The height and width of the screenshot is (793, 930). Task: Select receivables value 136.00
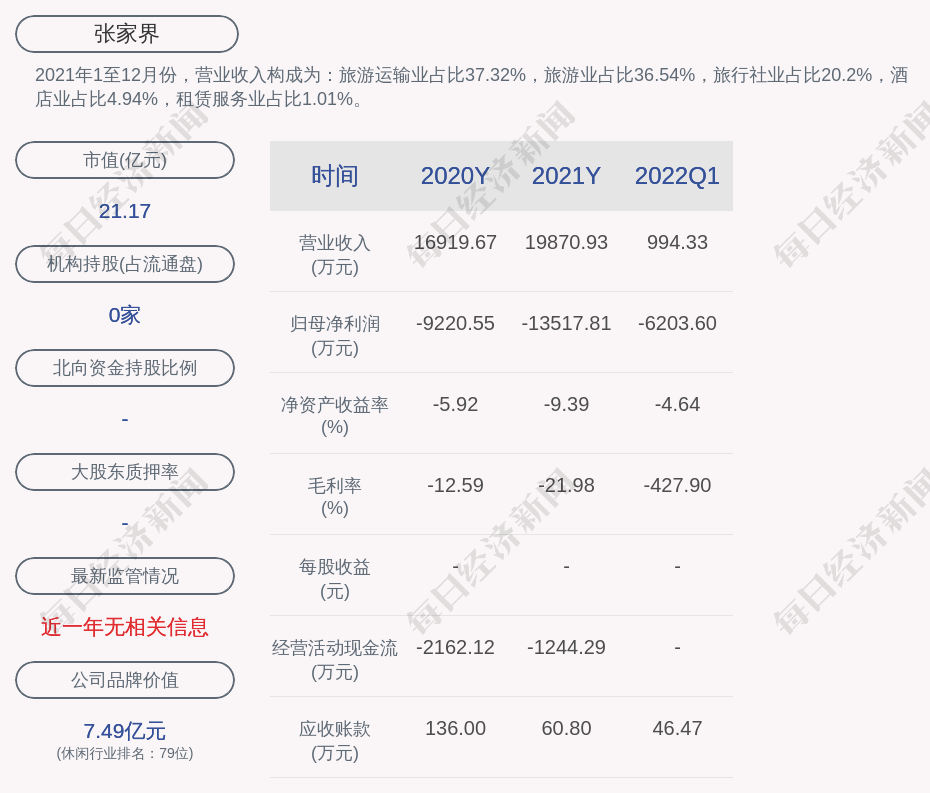(x=455, y=728)
